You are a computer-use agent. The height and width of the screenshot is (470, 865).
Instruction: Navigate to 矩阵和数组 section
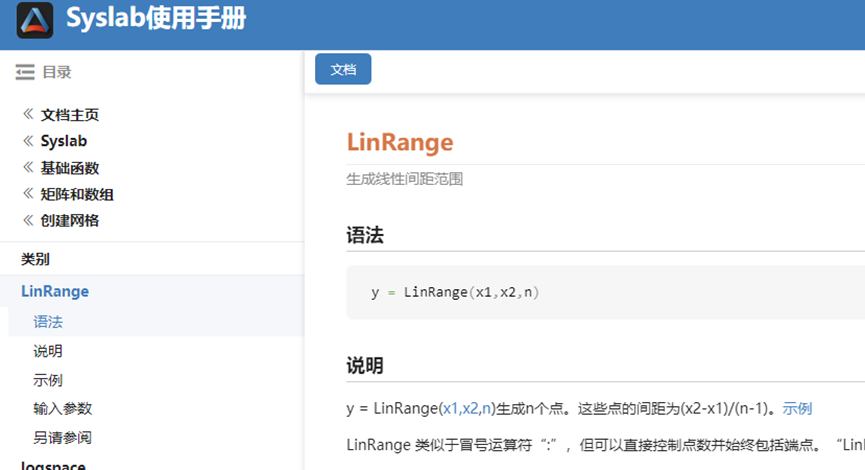77,194
